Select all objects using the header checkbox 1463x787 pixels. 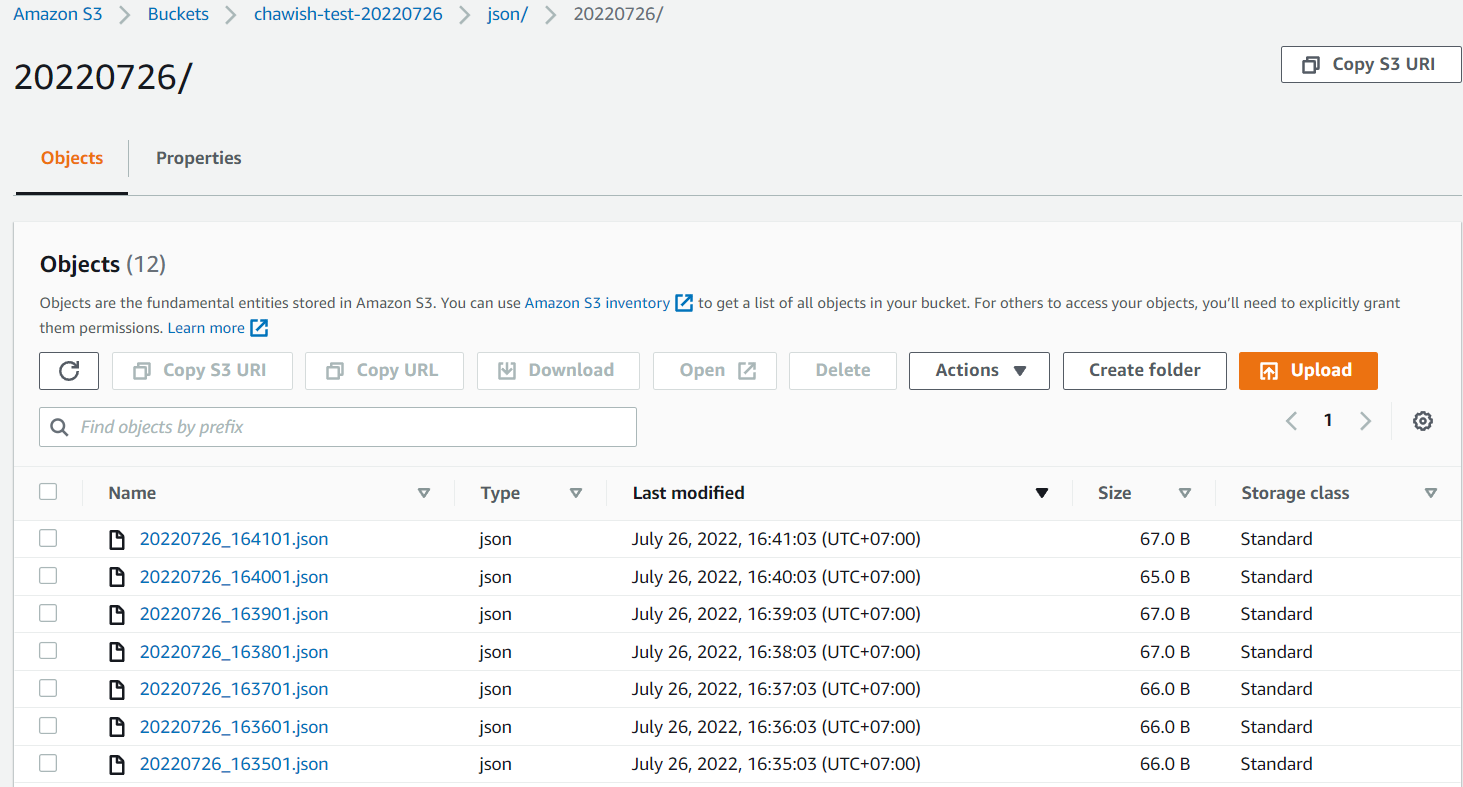(48, 491)
